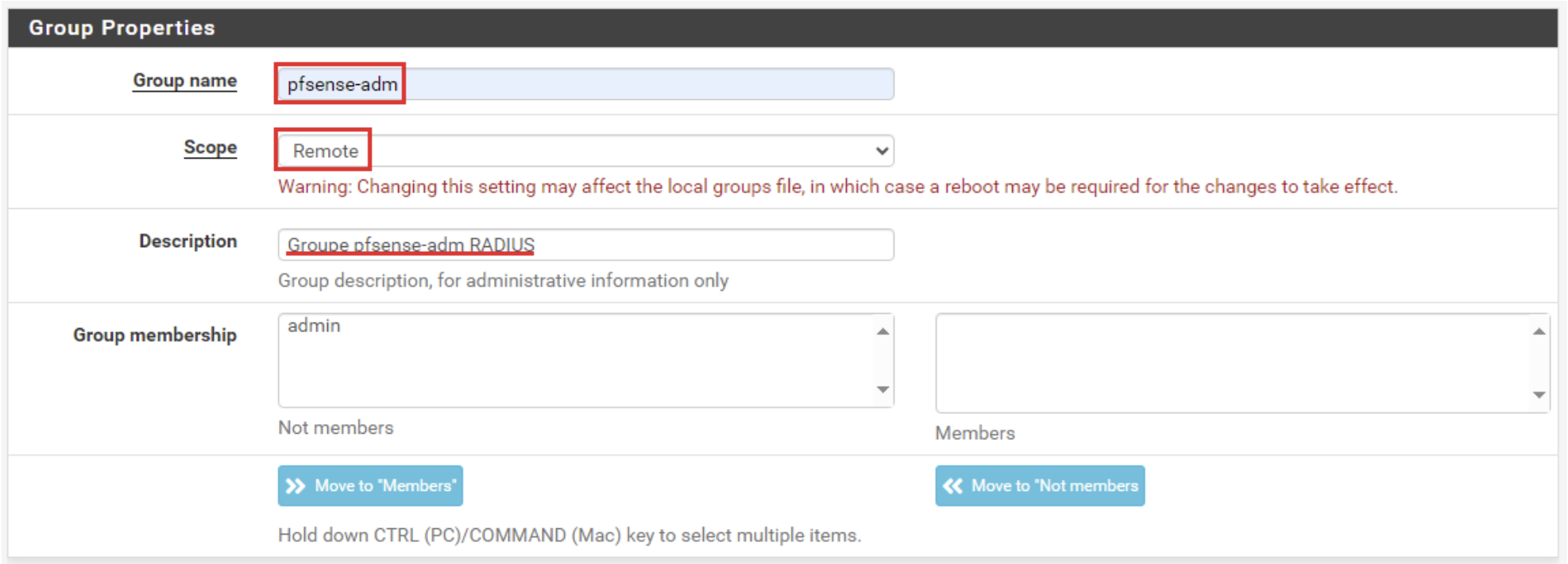Click the Group name label
The height and width of the screenshot is (564, 1568).
click(x=185, y=80)
